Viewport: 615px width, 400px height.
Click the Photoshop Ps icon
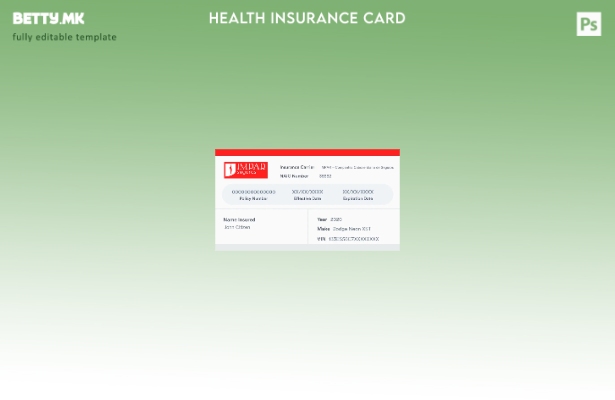589,24
